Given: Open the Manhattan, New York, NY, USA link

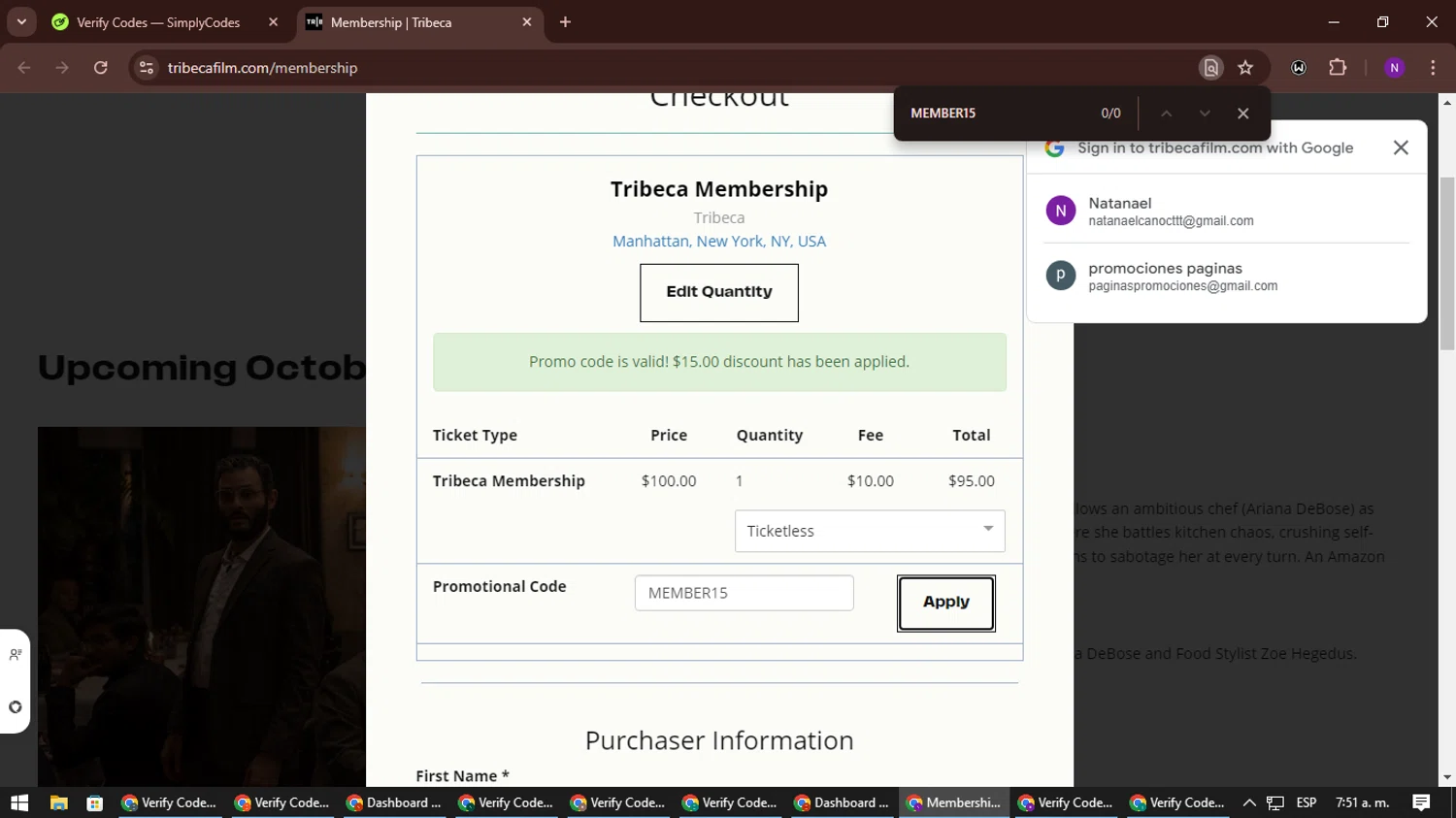Looking at the screenshot, I should (719, 242).
